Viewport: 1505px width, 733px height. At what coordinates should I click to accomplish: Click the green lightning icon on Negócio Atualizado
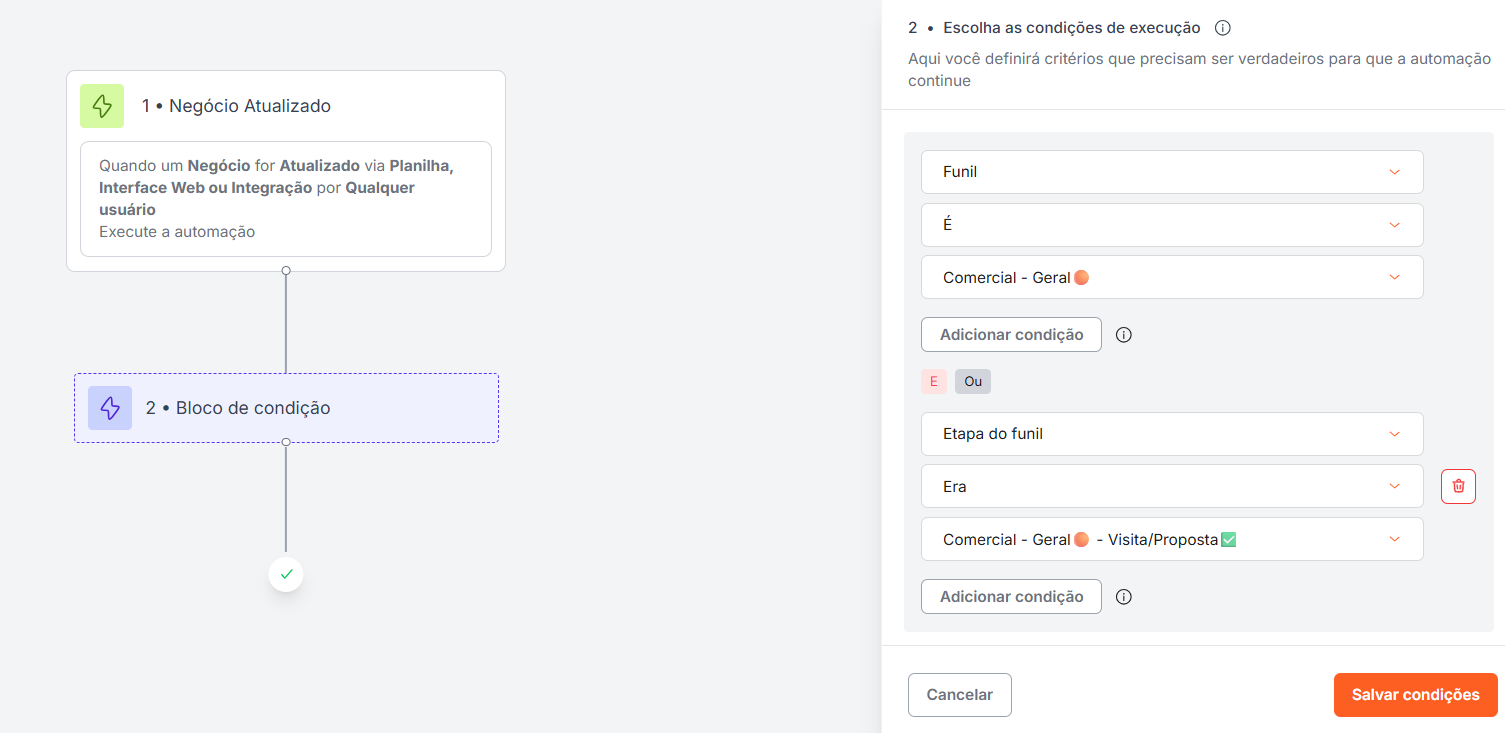click(102, 106)
